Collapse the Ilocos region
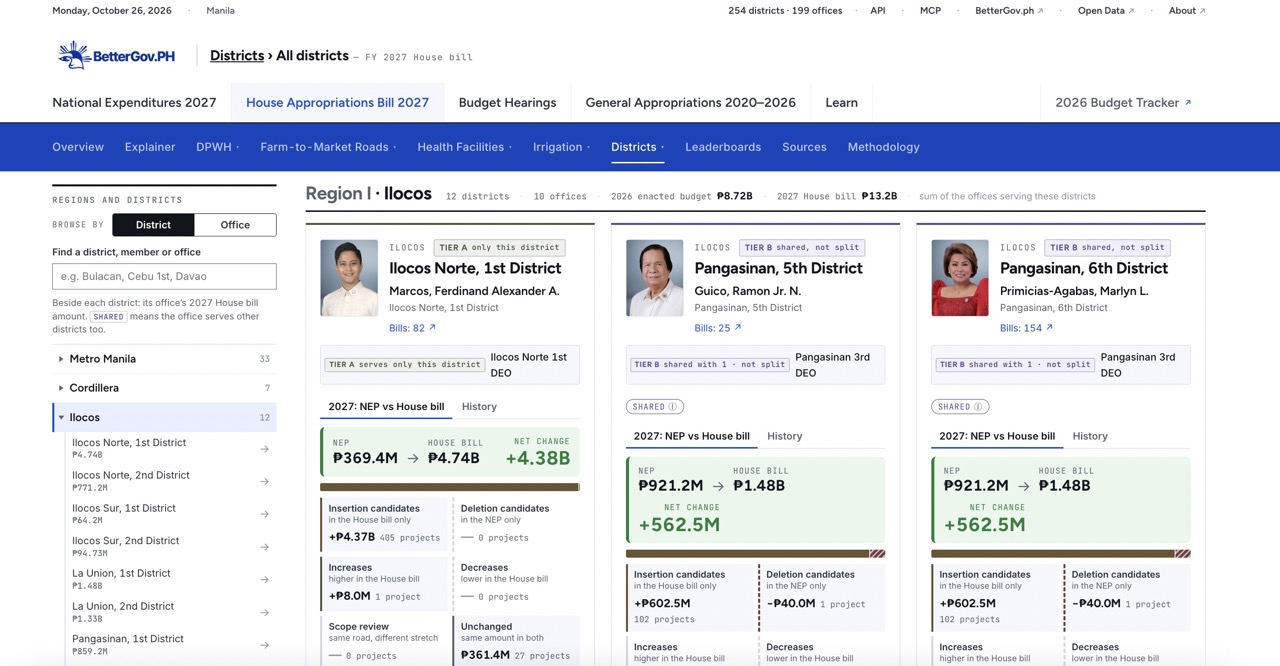 pos(164,418)
